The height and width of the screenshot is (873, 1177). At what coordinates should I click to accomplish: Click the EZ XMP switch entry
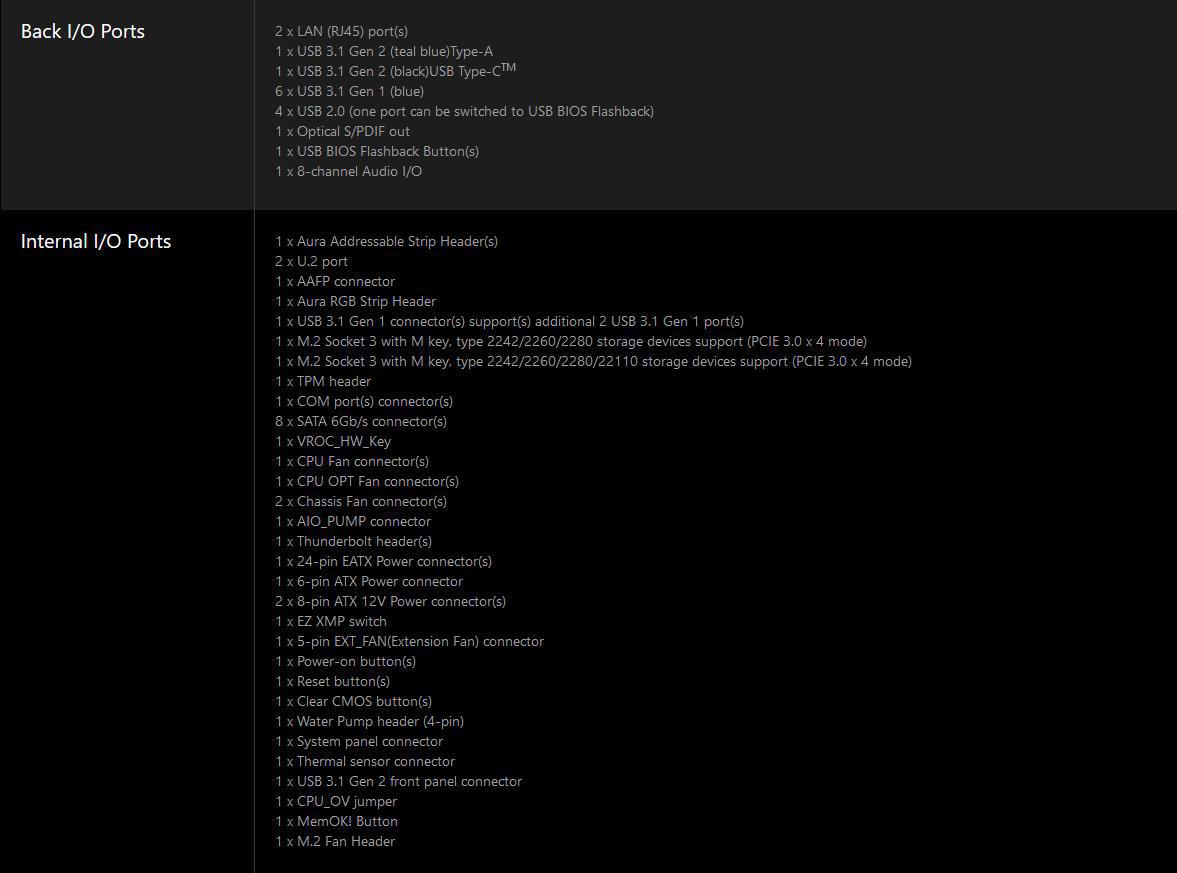[331, 622]
